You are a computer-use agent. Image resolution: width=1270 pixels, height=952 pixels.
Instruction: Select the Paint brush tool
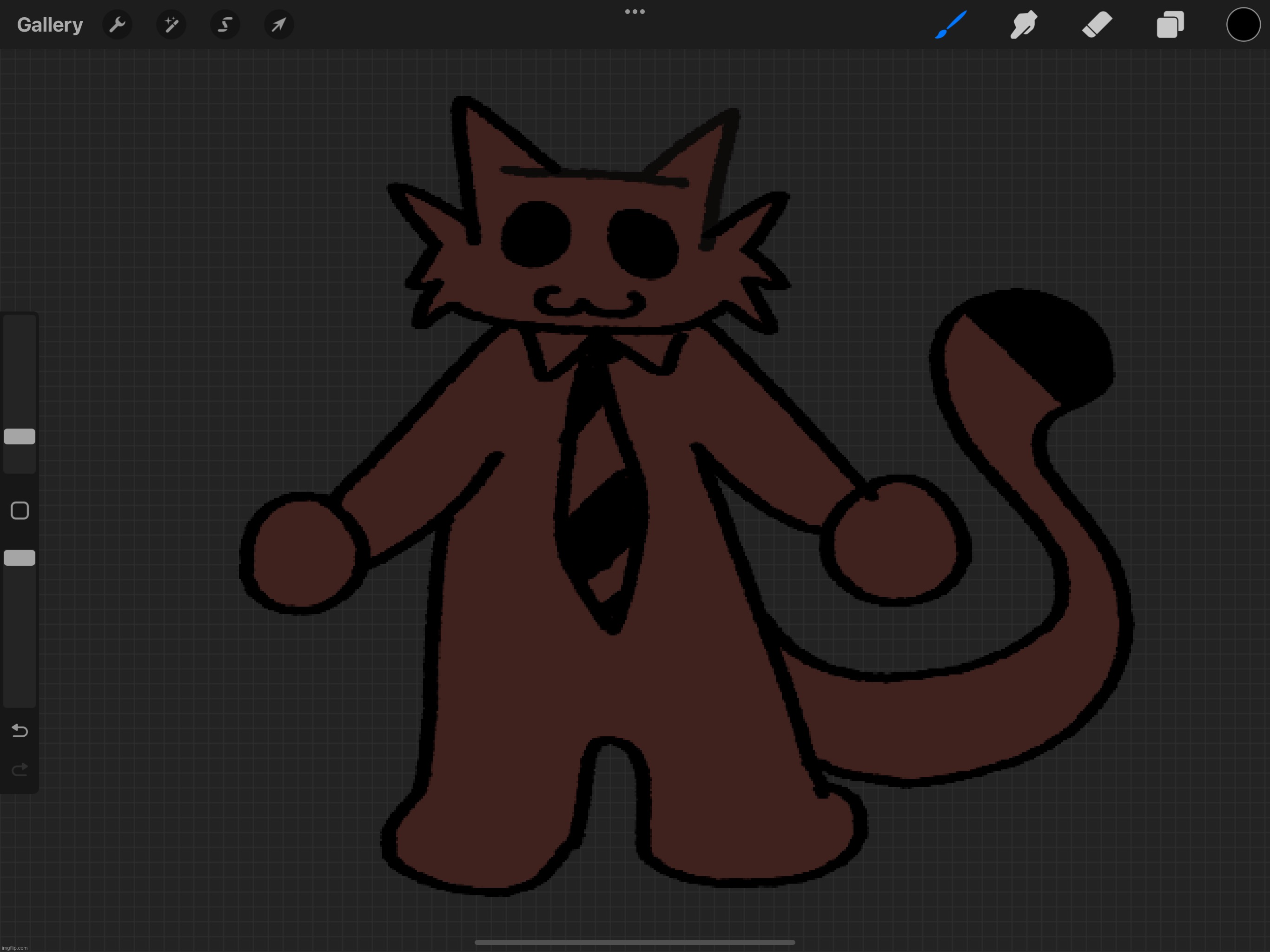tap(951, 25)
